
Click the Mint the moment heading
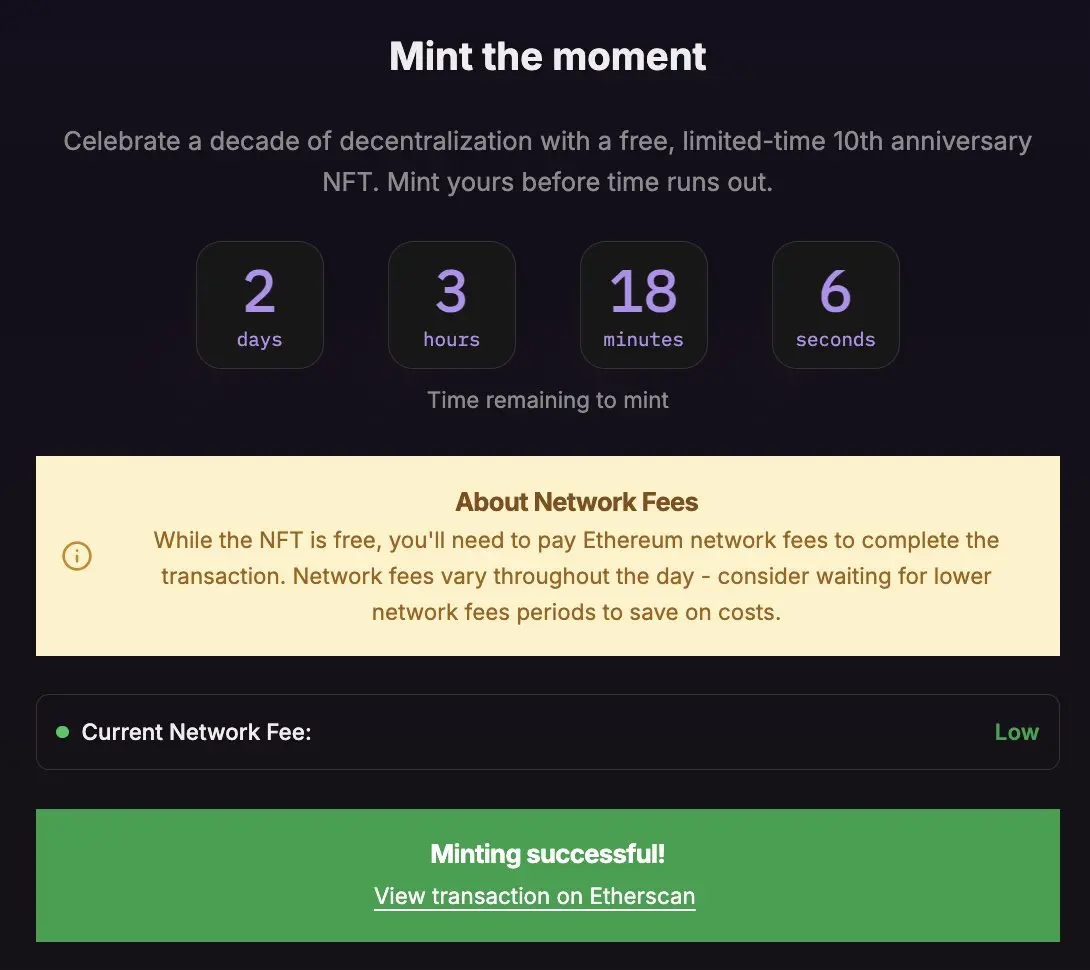coord(548,56)
